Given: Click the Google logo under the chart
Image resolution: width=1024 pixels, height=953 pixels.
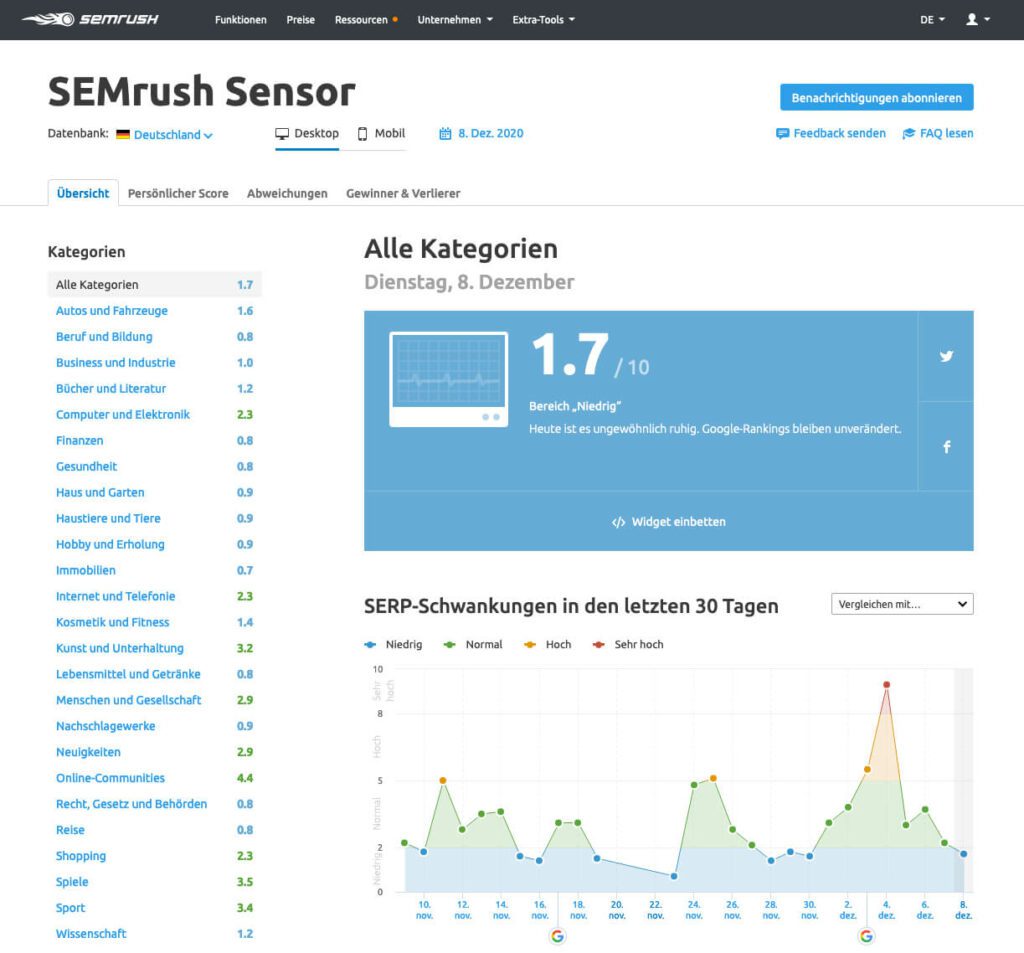Looking at the screenshot, I should click(x=557, y=936).
